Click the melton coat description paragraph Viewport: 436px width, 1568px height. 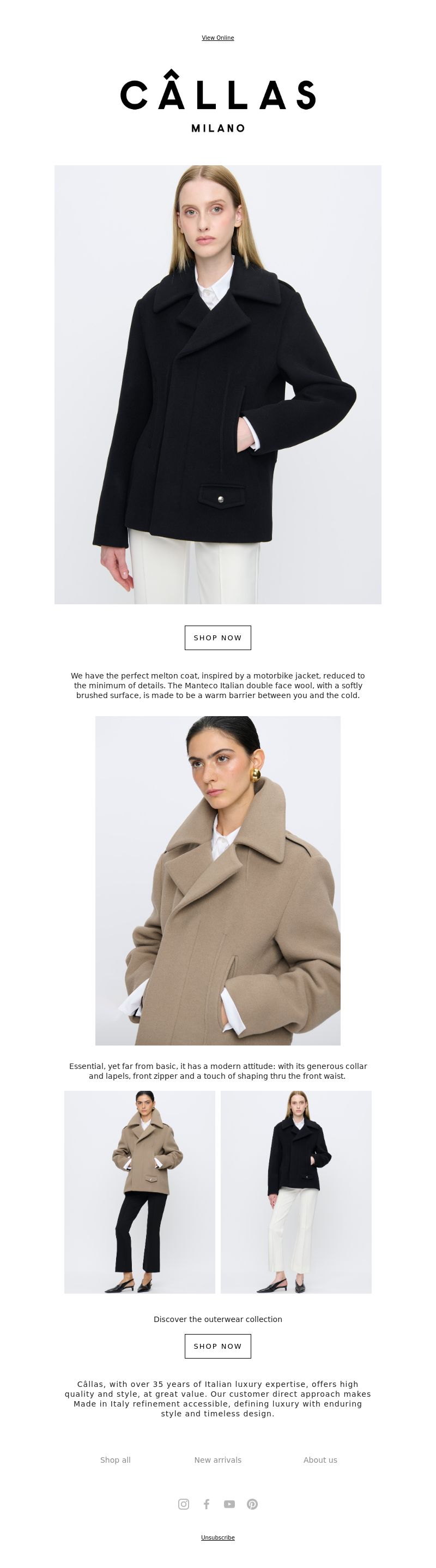click(217, 685)
